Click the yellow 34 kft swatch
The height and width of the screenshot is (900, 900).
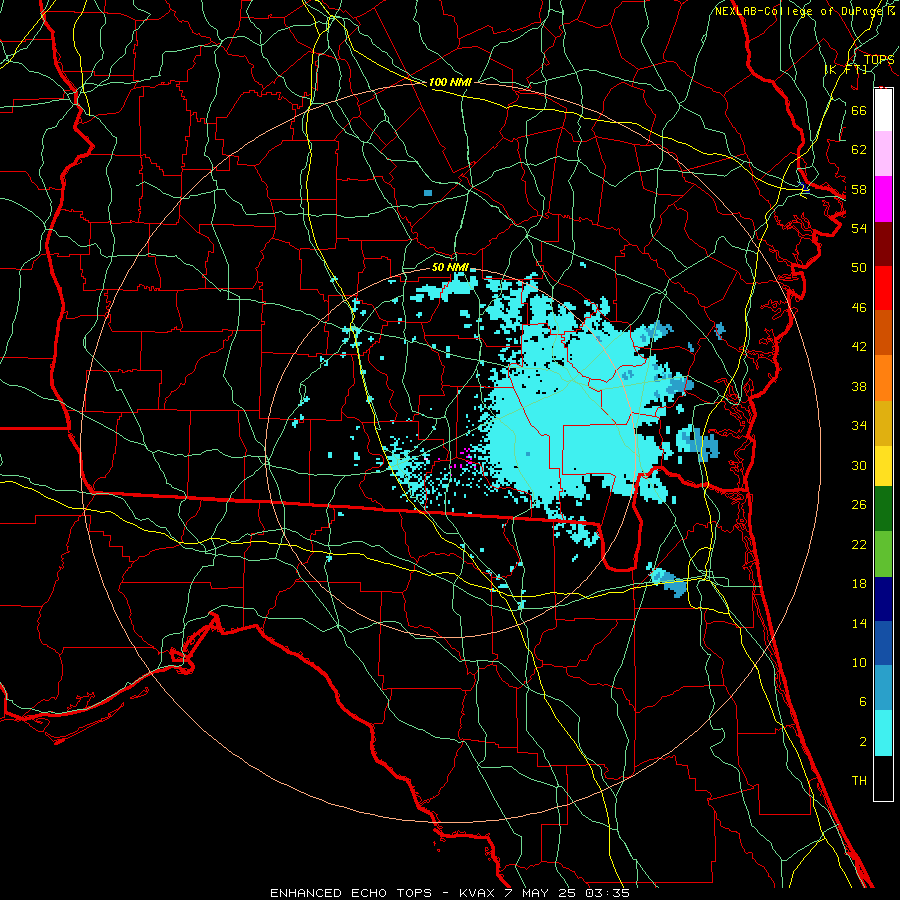coord(883,465)
